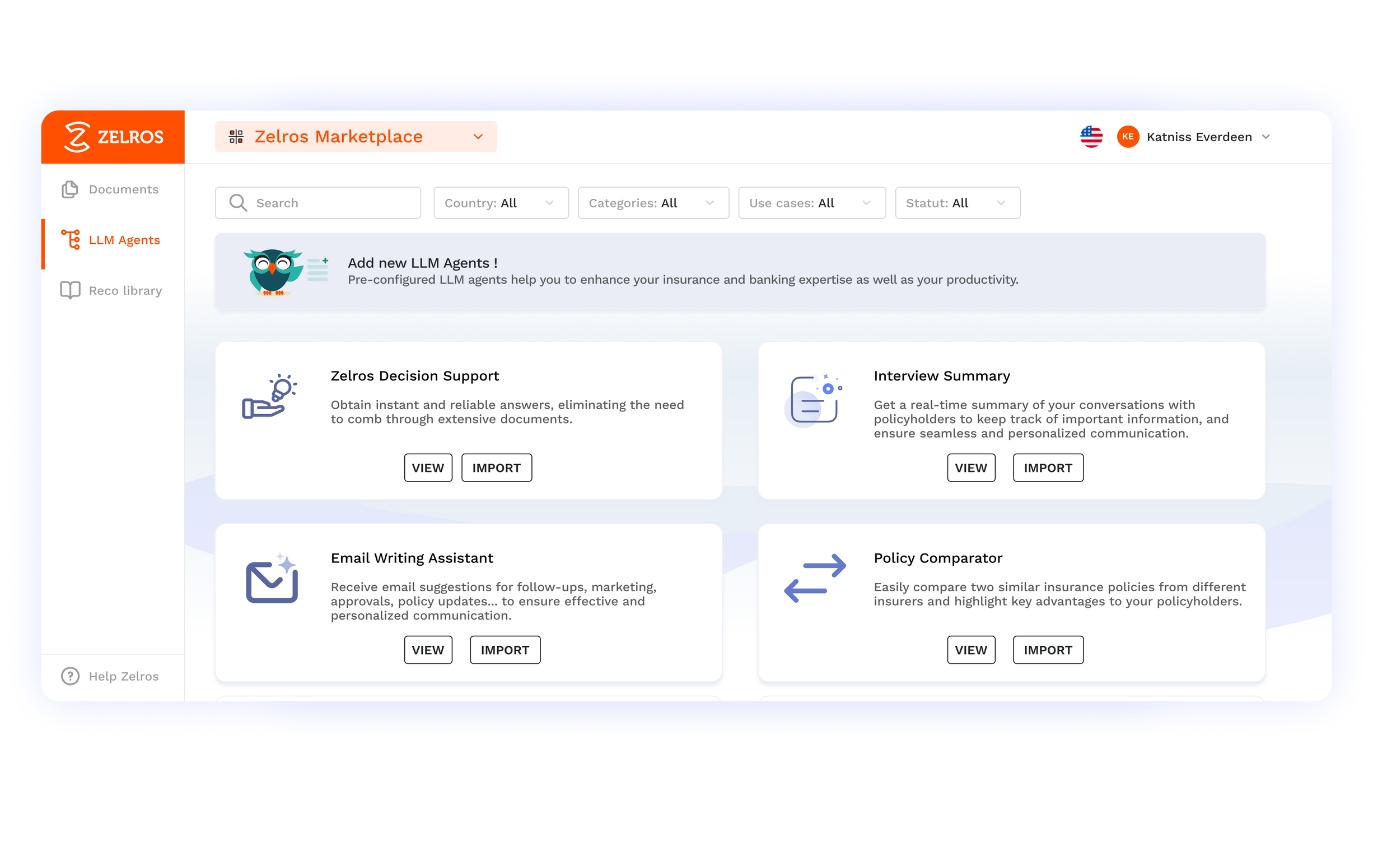Select the Policy Comparator arrows icon
Viewport: 1373px width, 846px height.
813,578
